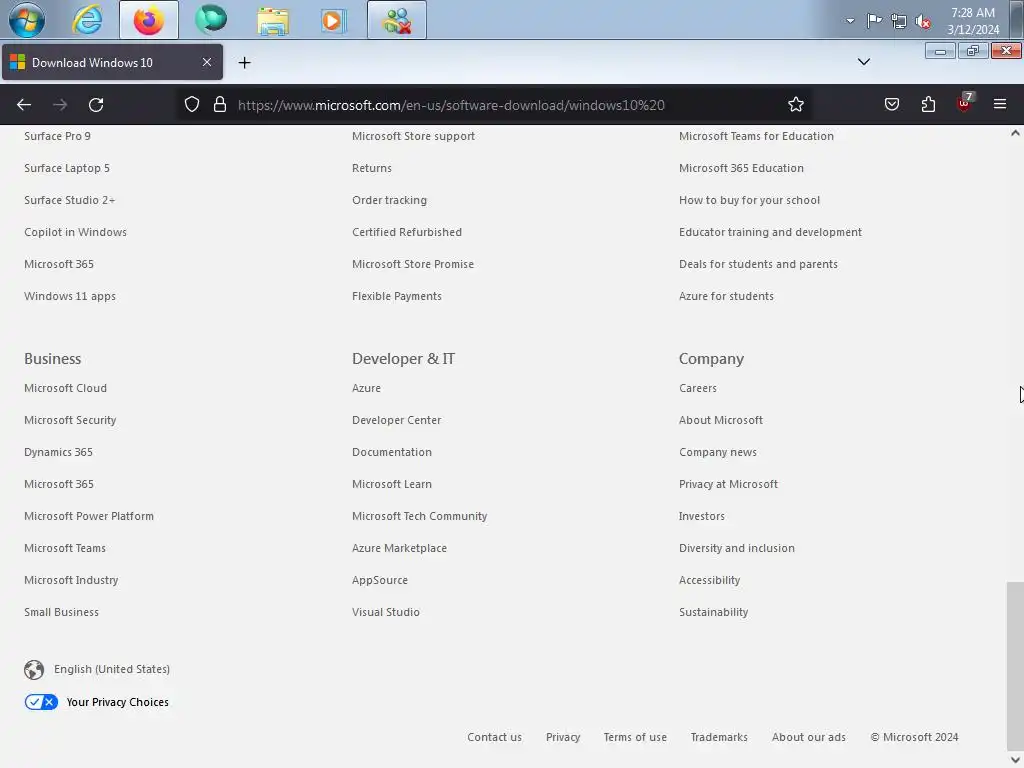Open Dynamics 365 link
The width and height of the screenshot is (1024, 768).
tap(58, 452)
